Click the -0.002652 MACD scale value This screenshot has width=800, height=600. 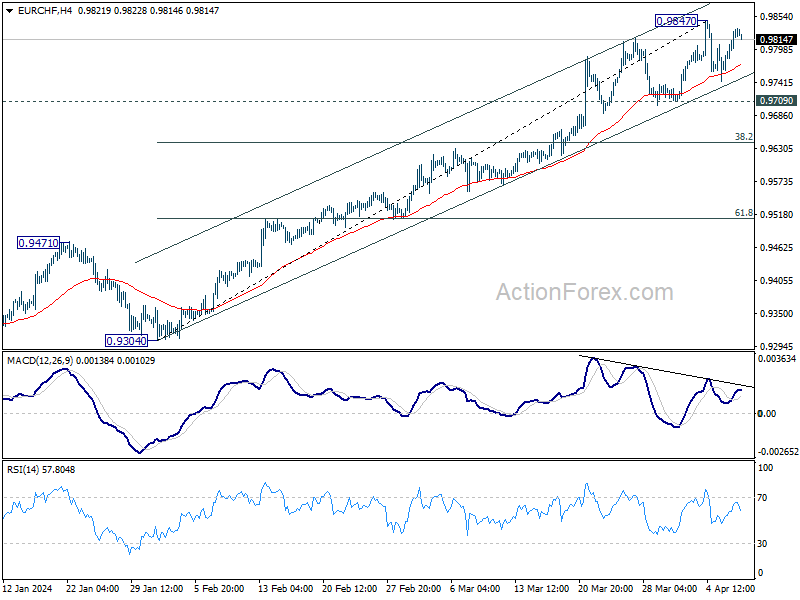[x=777, y=452]
